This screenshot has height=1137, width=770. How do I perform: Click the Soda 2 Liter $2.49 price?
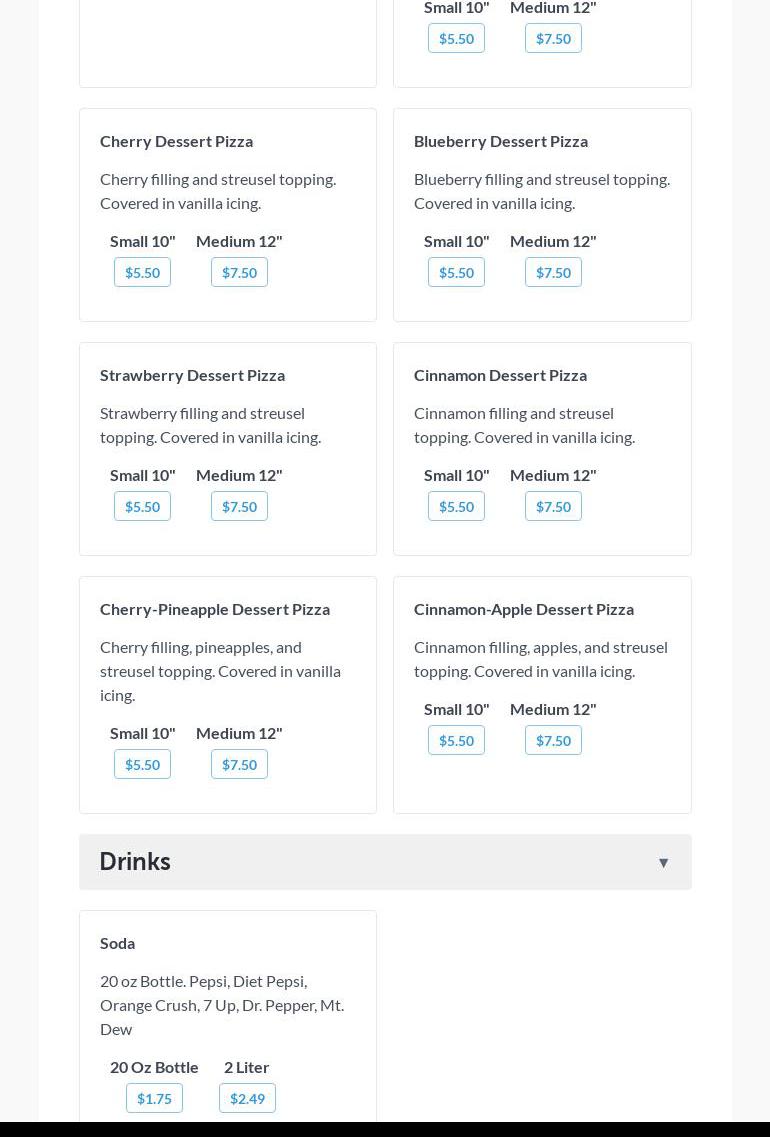[x=247, y=1098]
